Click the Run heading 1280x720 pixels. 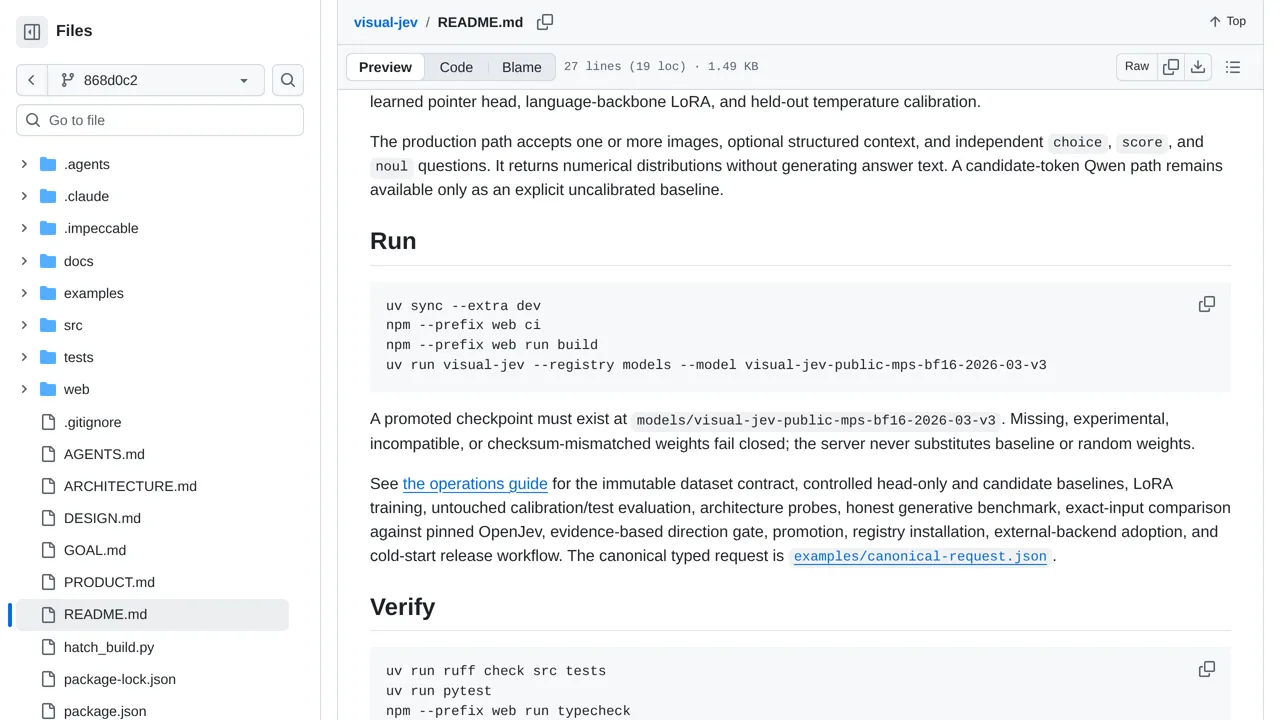pyautogui.click(x=393, y=241)
